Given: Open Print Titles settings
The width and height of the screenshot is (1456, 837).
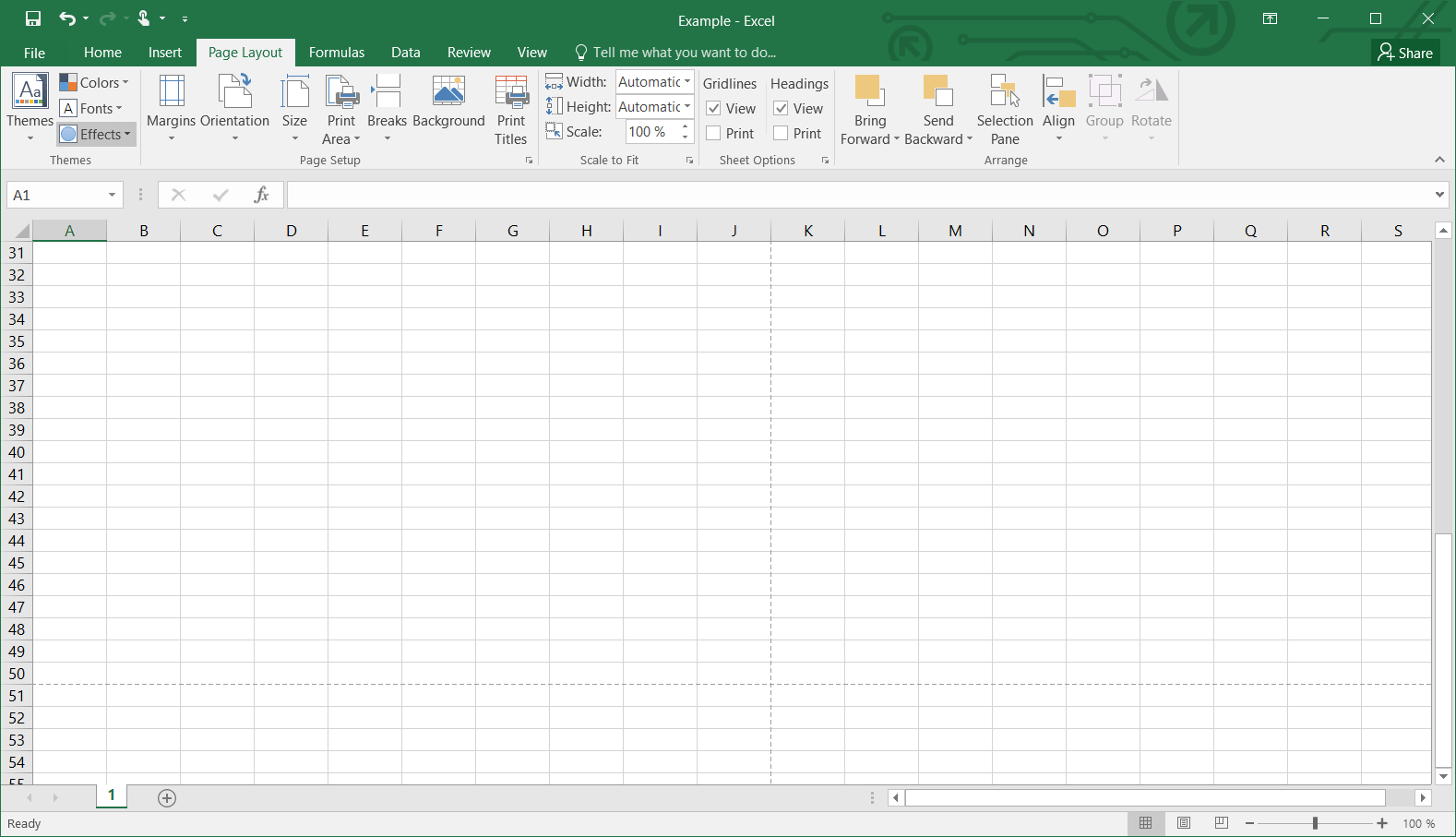Looking at the screenshot, I should 510,109.
